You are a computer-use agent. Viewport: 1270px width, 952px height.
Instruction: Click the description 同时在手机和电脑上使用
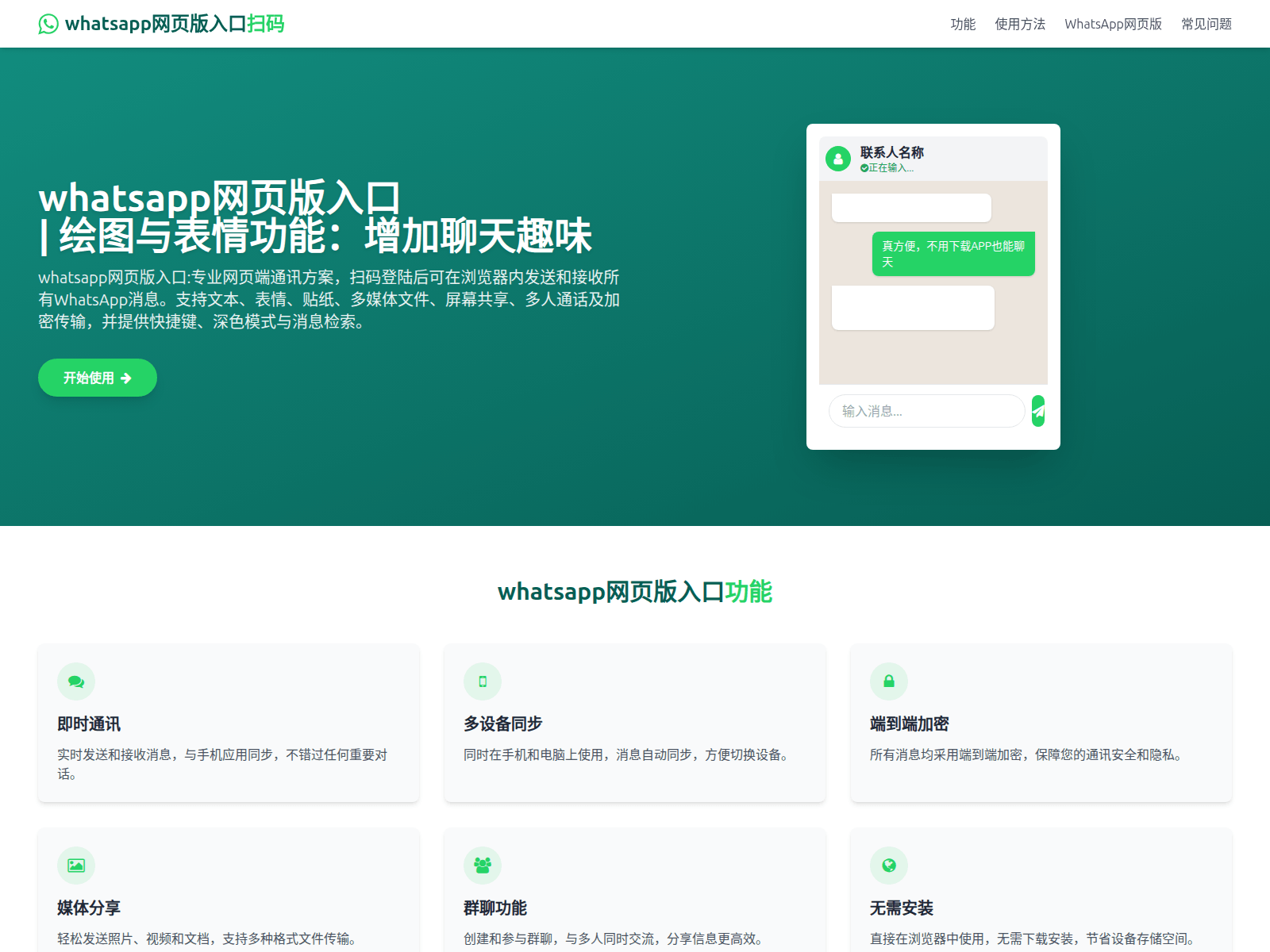pos(629,754)
